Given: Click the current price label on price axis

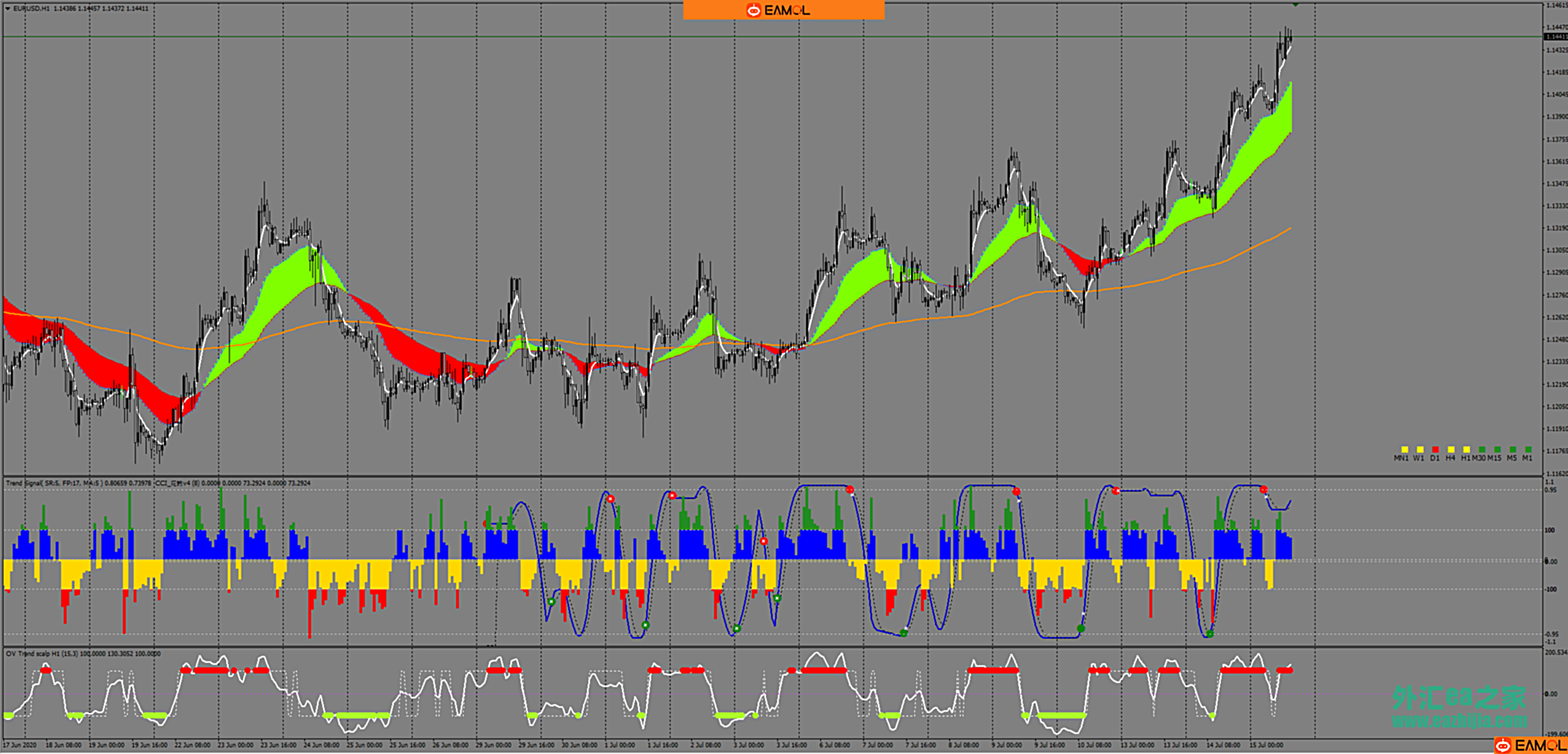Looking at the screenshot, I should click(x=1555, y=37).
